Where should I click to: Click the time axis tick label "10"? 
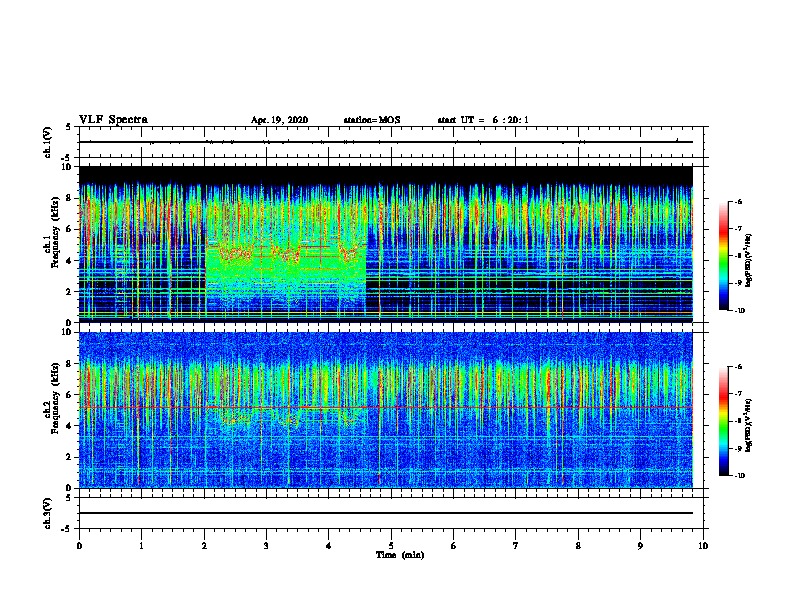(x=703, y=546)
